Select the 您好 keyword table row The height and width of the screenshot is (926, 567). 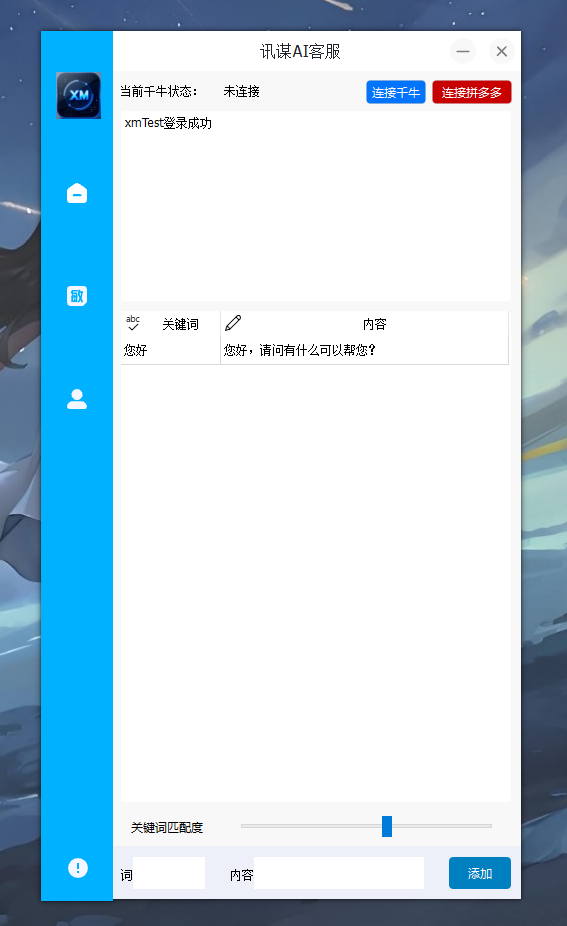(314, 350)
